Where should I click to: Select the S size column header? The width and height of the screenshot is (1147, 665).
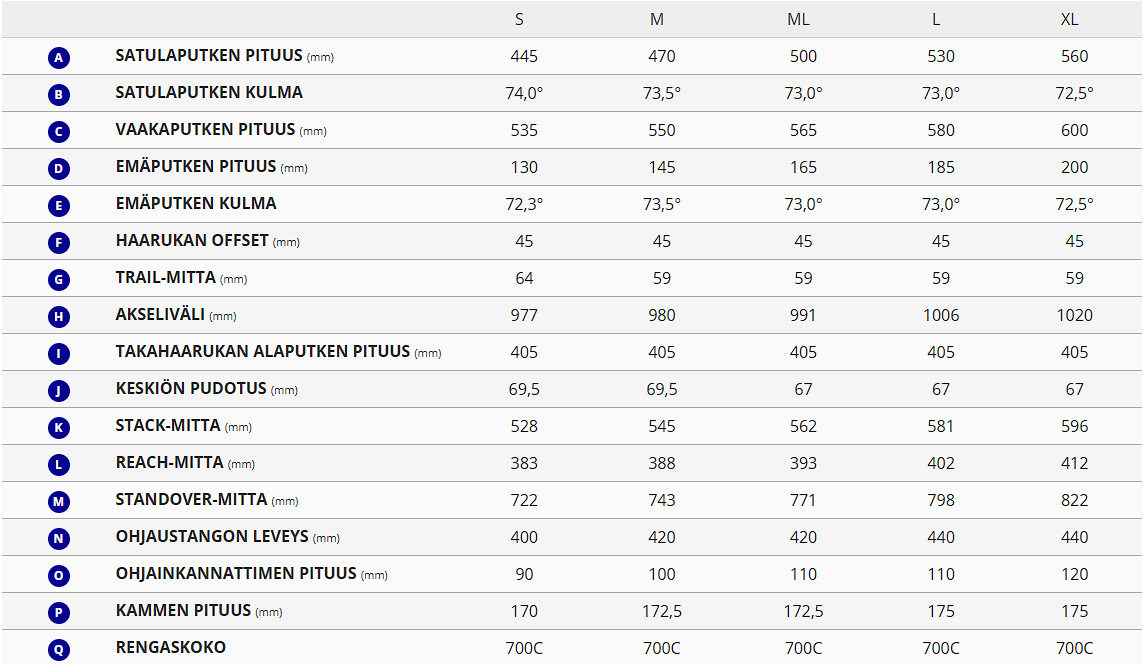tap(519, 20)
